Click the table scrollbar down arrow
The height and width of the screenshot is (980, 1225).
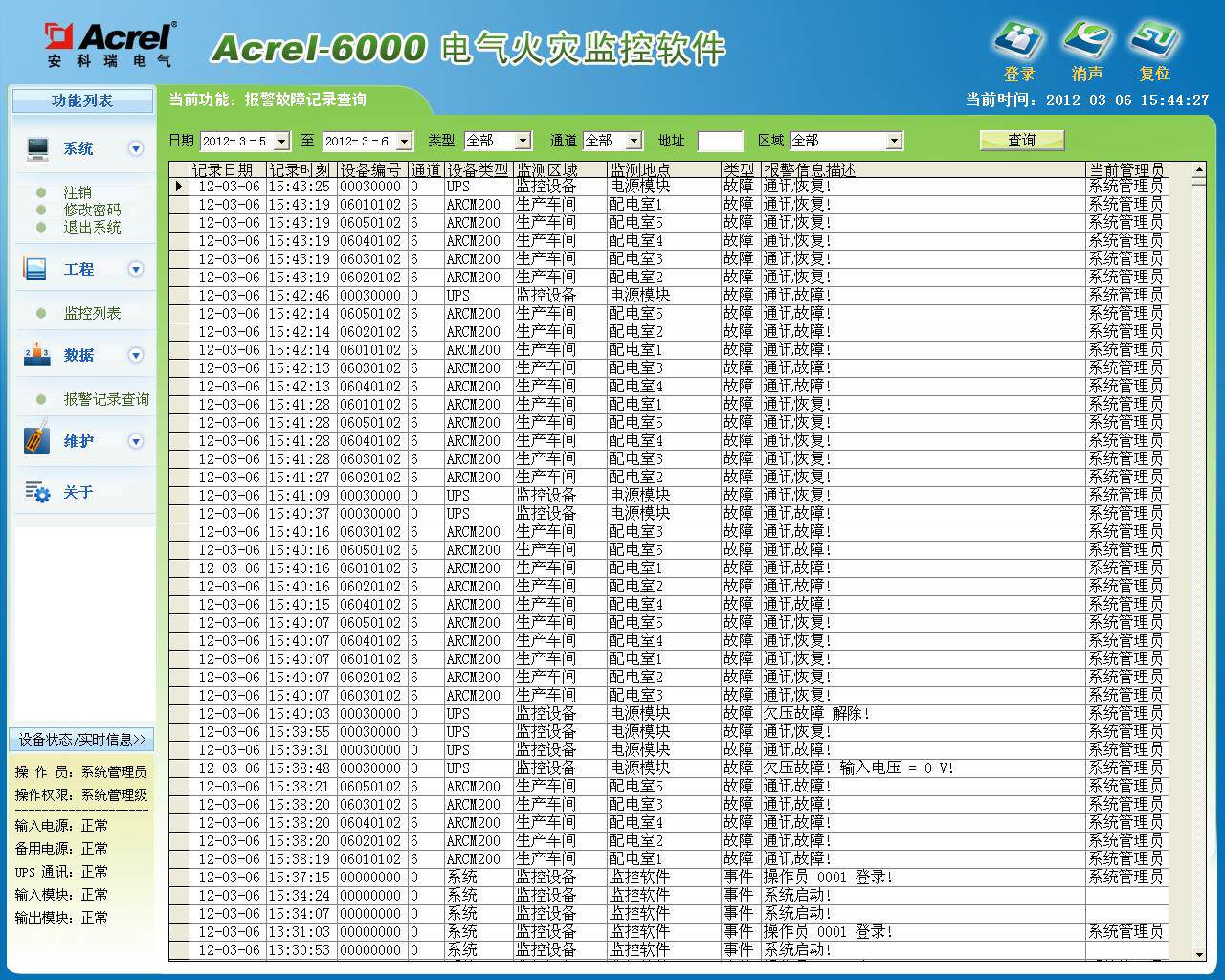[x=1199, y=954]
